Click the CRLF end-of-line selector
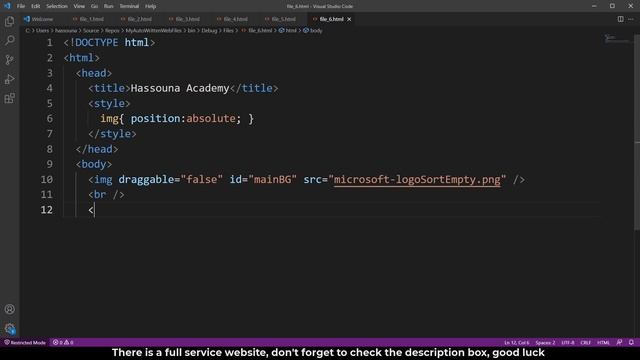The width and height of the screenshot is (640, 360). click(585, 342)
